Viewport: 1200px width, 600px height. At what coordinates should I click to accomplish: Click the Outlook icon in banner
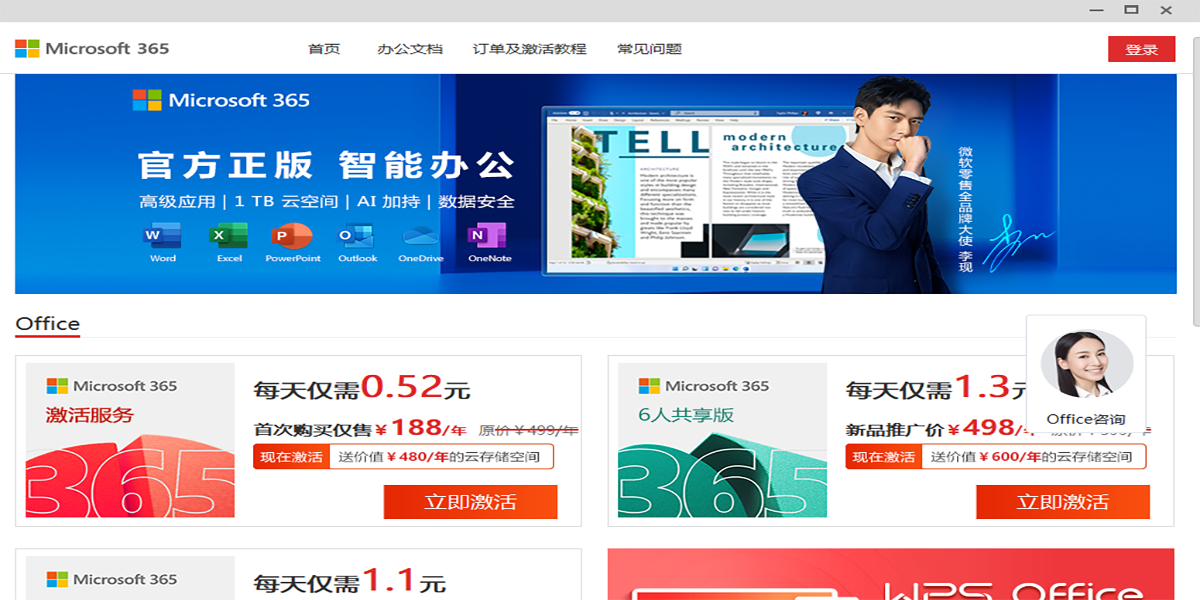coord(357,237)
